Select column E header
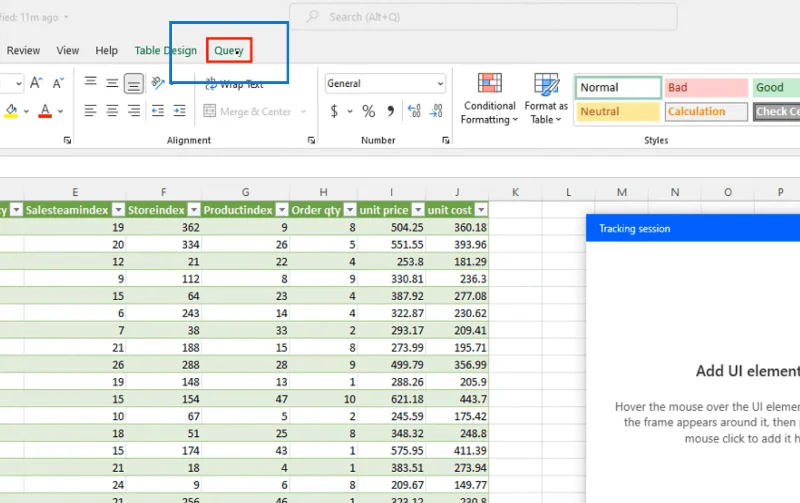The height and width of the screenshot is (503, 800). point(75,192)
